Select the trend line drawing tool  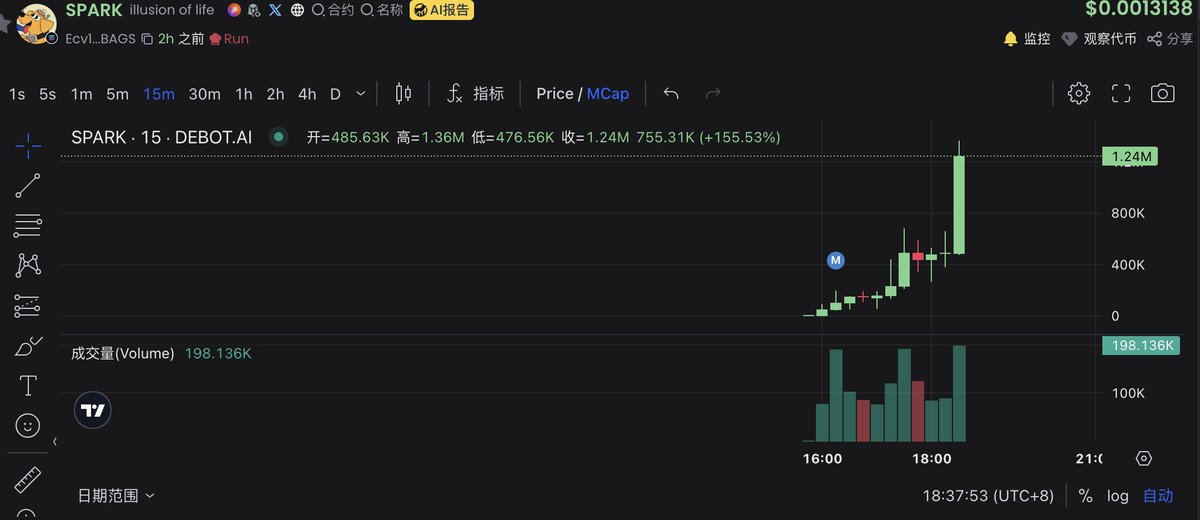pyautogui.click(x=28, y=186)
